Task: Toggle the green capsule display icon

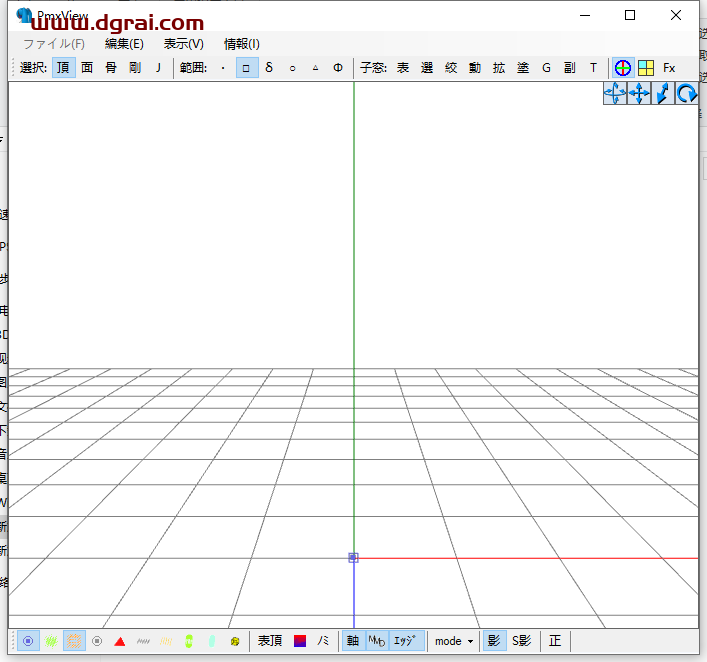Action: (x=189, y=641)
